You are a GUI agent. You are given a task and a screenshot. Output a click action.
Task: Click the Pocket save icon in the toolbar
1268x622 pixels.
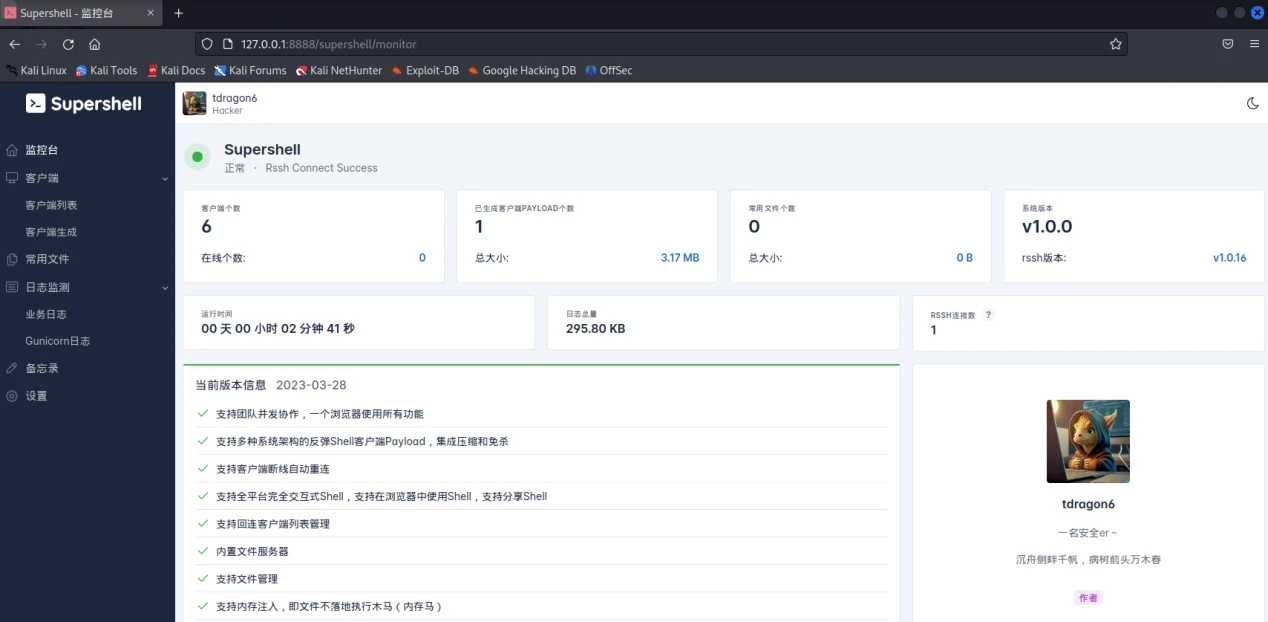(1227, 44)
